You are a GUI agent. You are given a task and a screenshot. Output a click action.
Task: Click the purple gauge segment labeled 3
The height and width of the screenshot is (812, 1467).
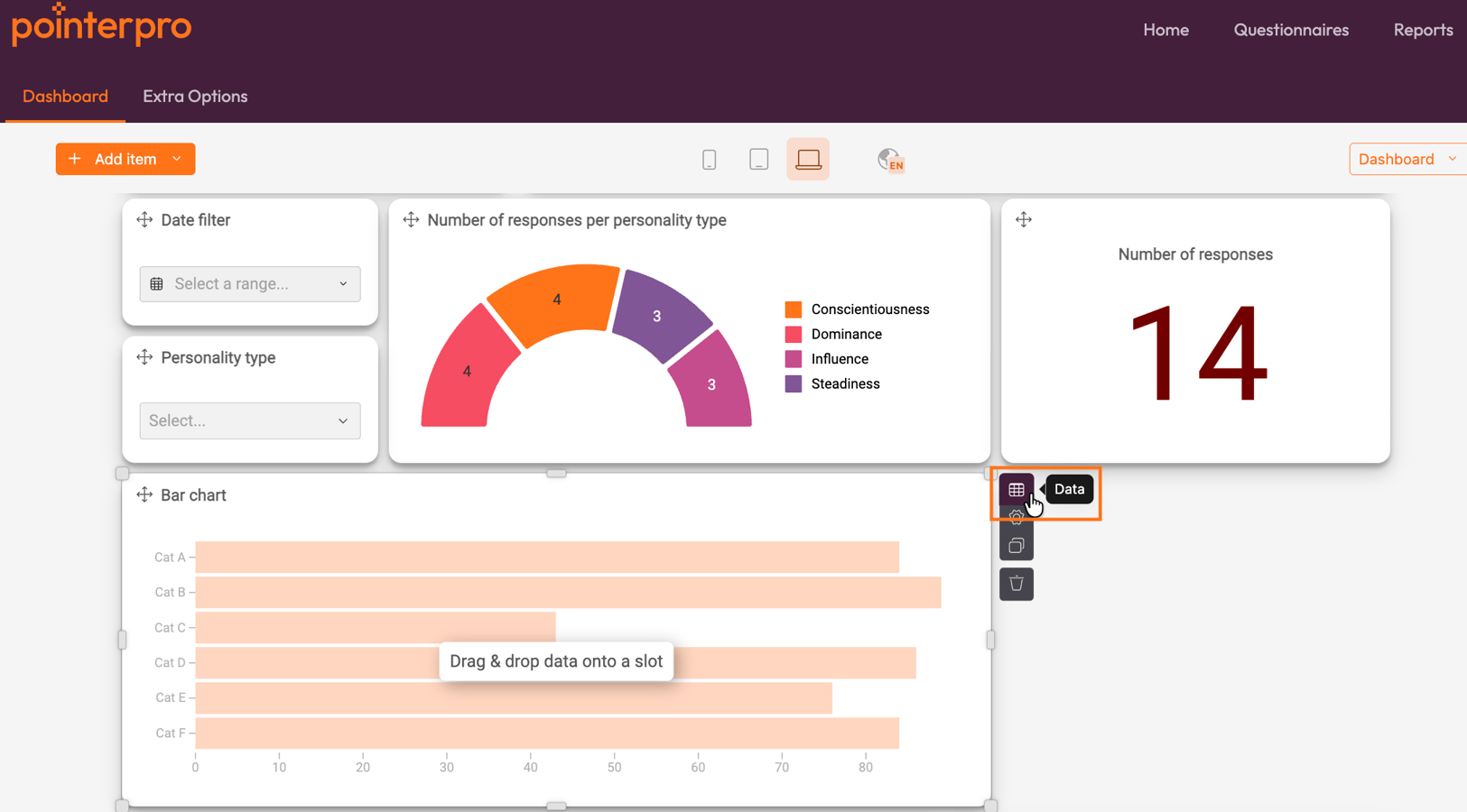pos(659,315)
